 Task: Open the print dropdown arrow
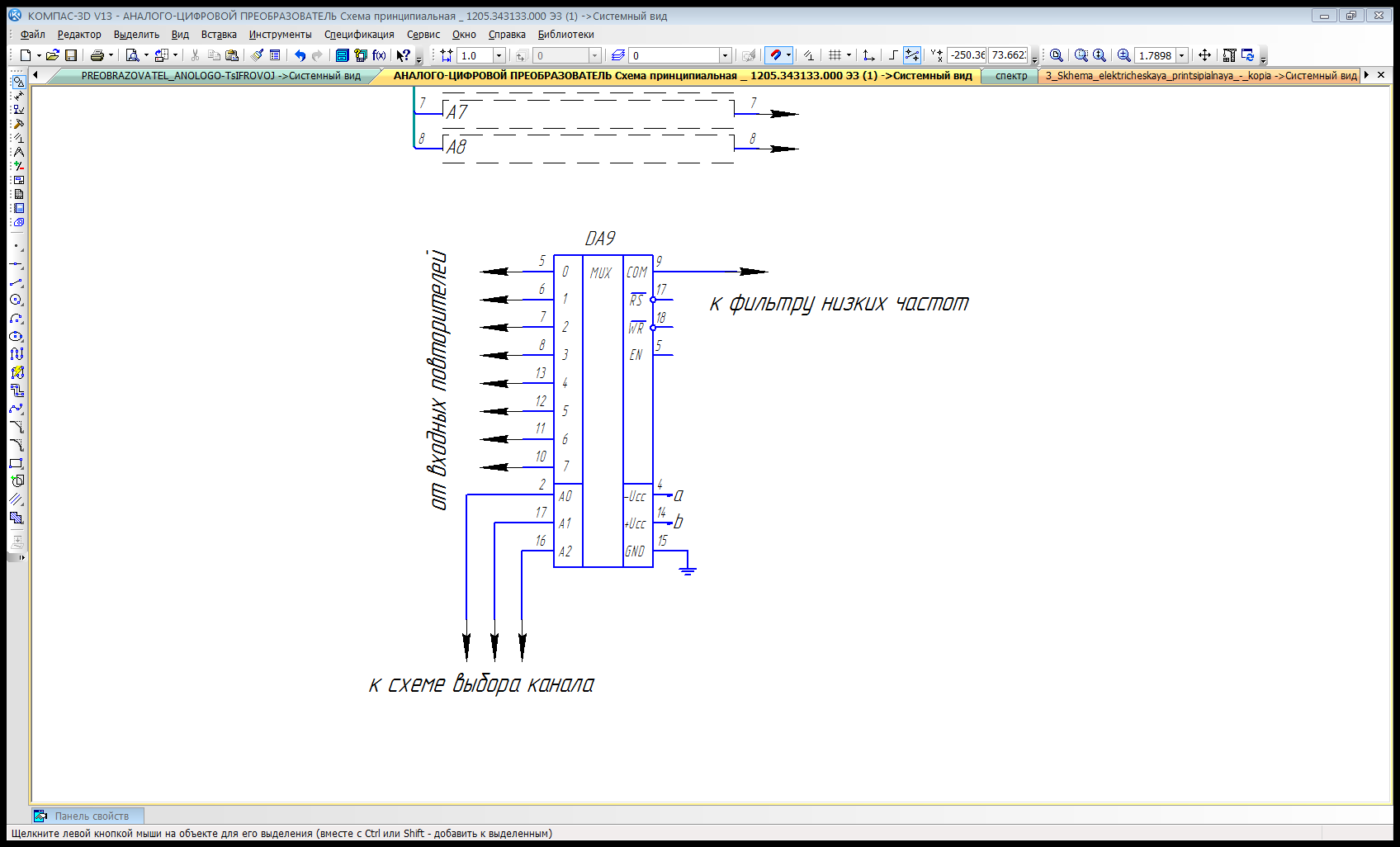point(111,55)
